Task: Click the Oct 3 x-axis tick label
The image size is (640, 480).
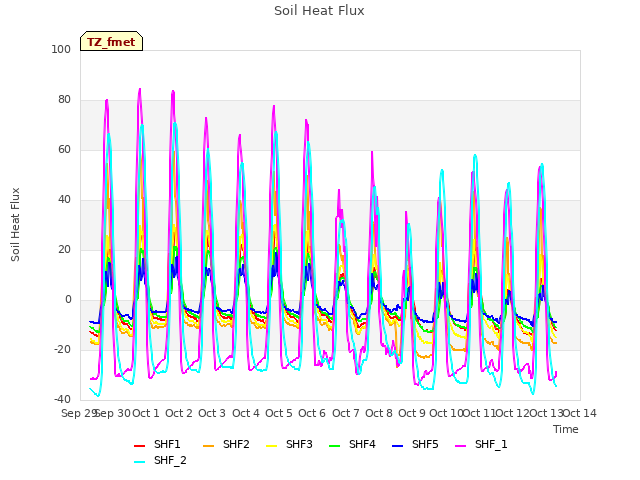Action: 212,413
